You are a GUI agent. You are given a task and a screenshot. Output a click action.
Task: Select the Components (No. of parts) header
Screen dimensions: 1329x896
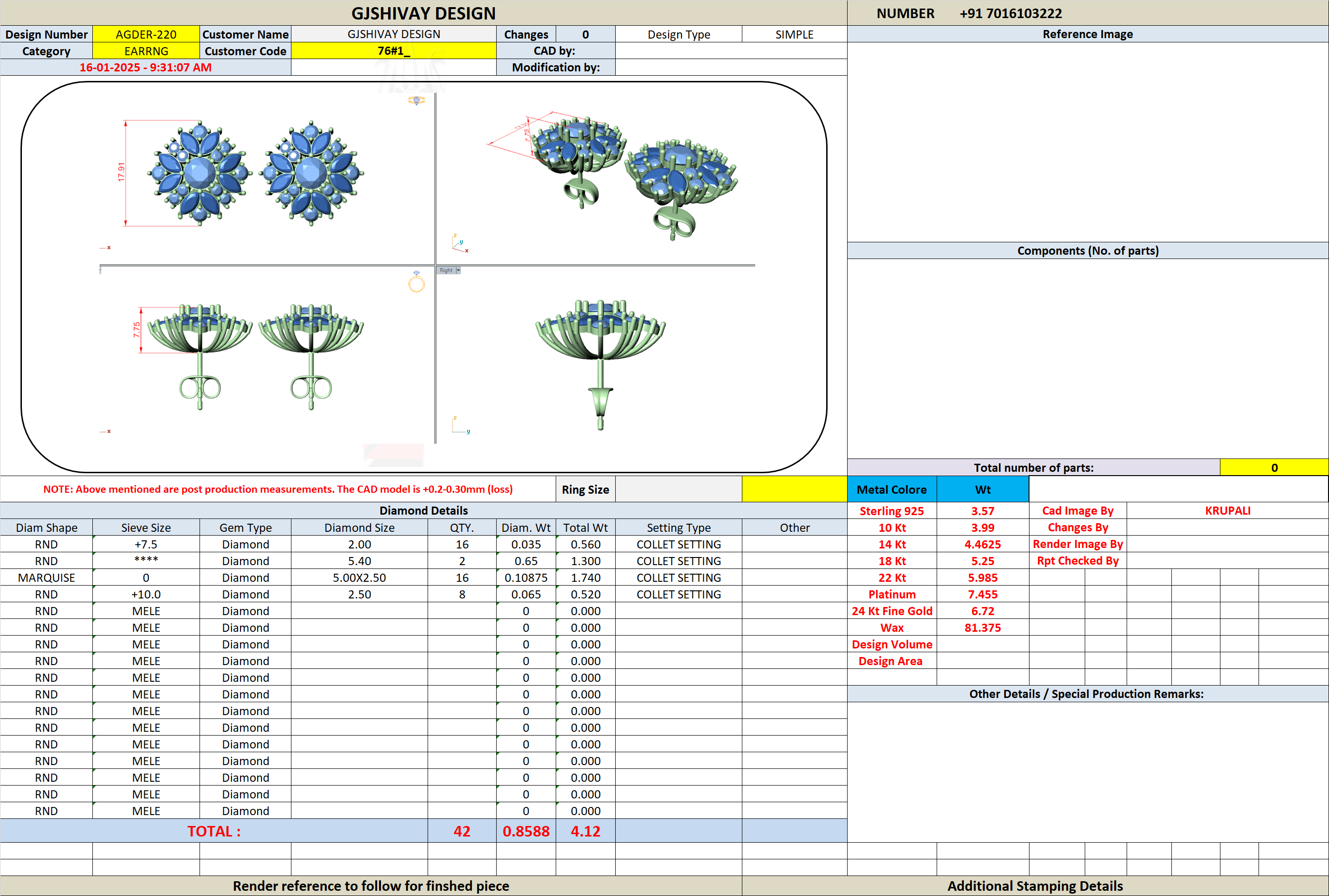[1088, 251]
